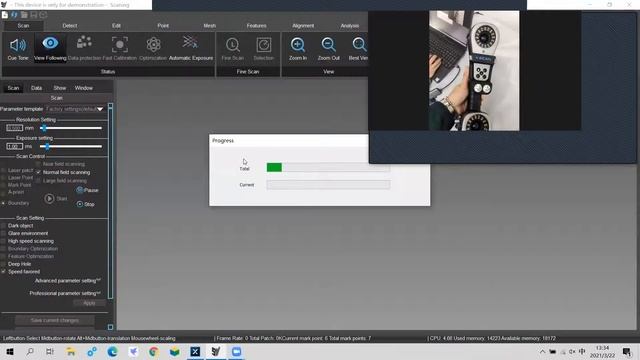Image resolution: width=640 pixels, height=360 pixels.
Task: Click the Start play icon in Scan Control
Action: pos(49,198)
